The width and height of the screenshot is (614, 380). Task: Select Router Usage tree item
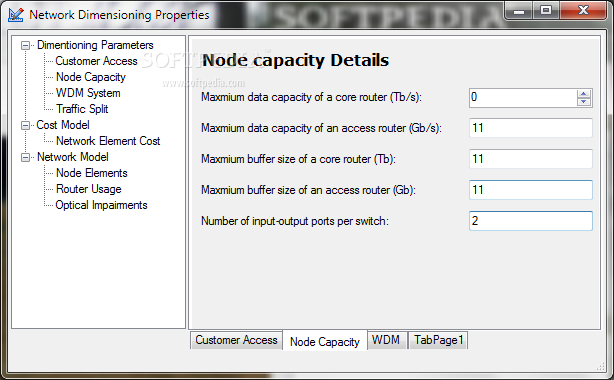pyautogui.click(x=88, y=189)
